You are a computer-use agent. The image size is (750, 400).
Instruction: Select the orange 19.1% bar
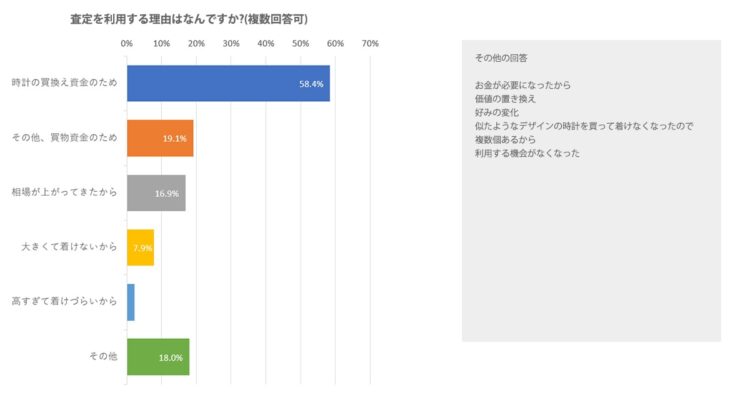click(160, 137)
